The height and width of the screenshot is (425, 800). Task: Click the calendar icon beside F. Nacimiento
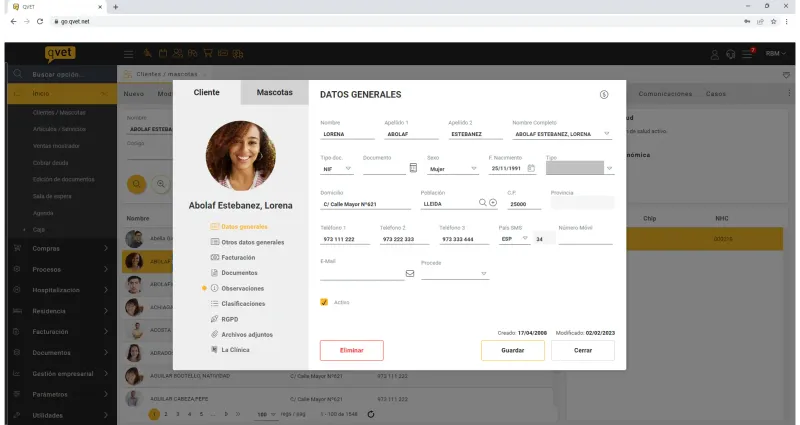tap(531, 168)
